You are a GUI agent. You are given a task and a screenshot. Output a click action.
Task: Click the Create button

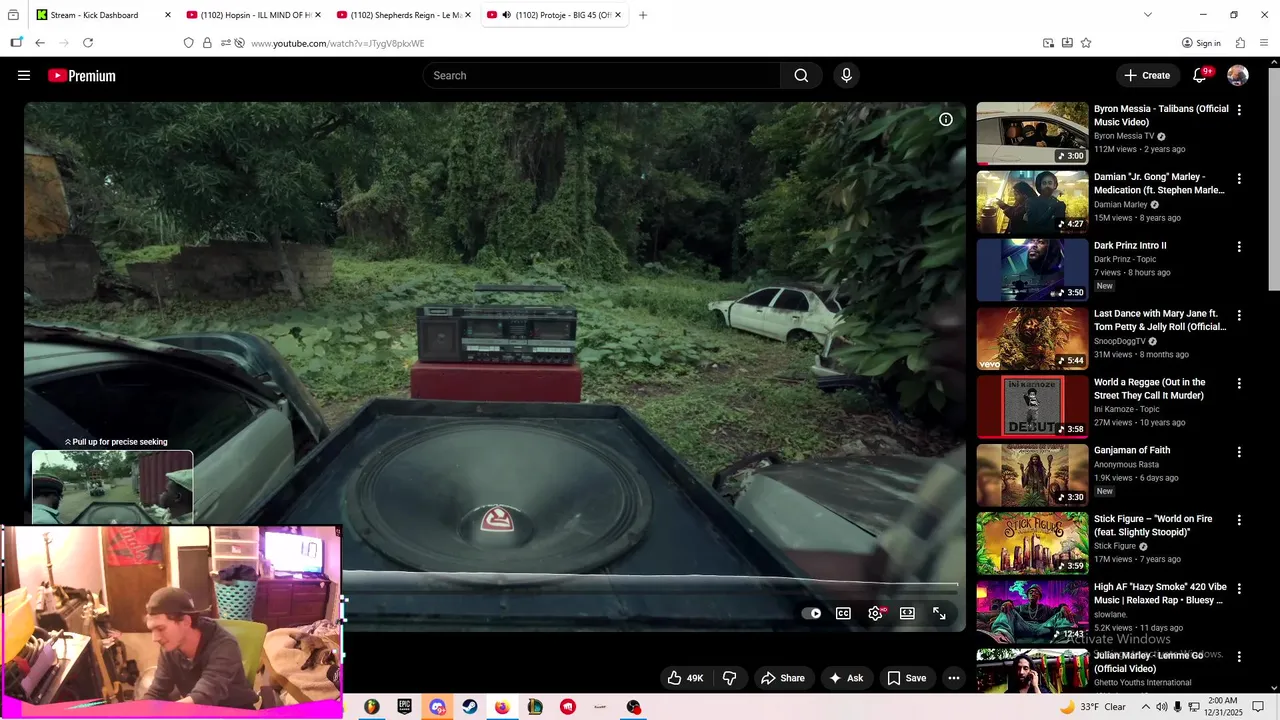pyautogui.click(x=1147, y=75)
